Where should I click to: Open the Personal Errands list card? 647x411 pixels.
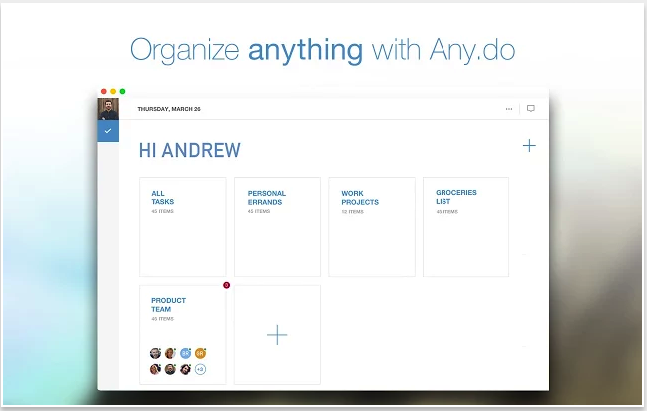(x=277, y=227)
